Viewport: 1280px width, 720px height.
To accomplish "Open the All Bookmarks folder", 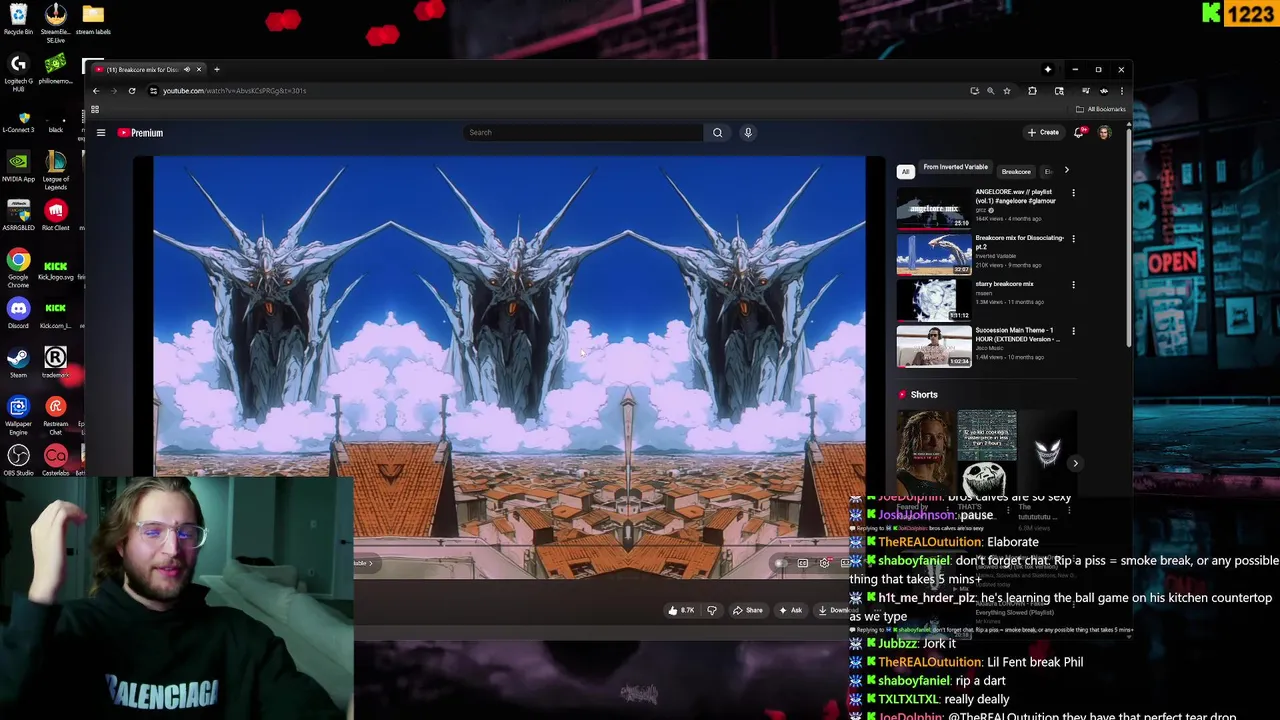I will (1101, 109).
